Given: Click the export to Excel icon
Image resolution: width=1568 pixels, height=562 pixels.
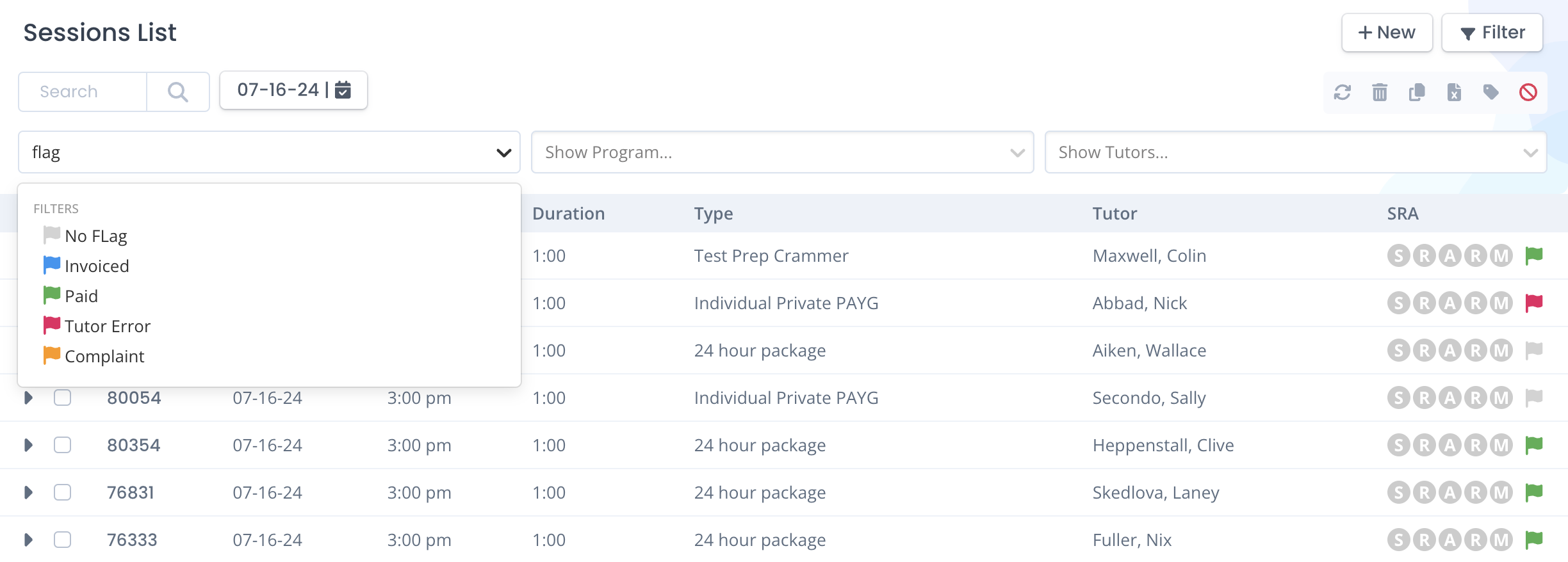Looking at the screenshot, I should pos(1454,92).
